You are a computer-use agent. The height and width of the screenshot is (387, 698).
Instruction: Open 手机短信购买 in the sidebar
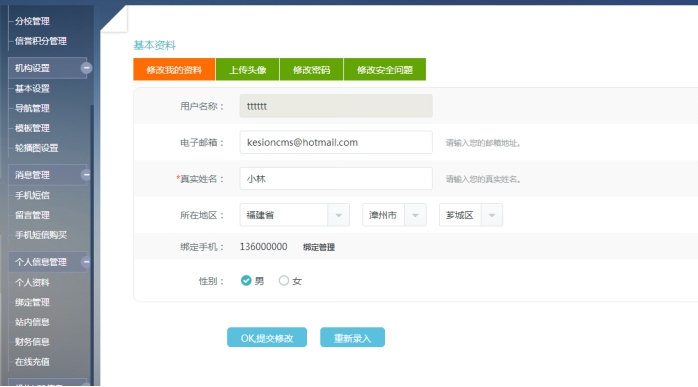41,235
